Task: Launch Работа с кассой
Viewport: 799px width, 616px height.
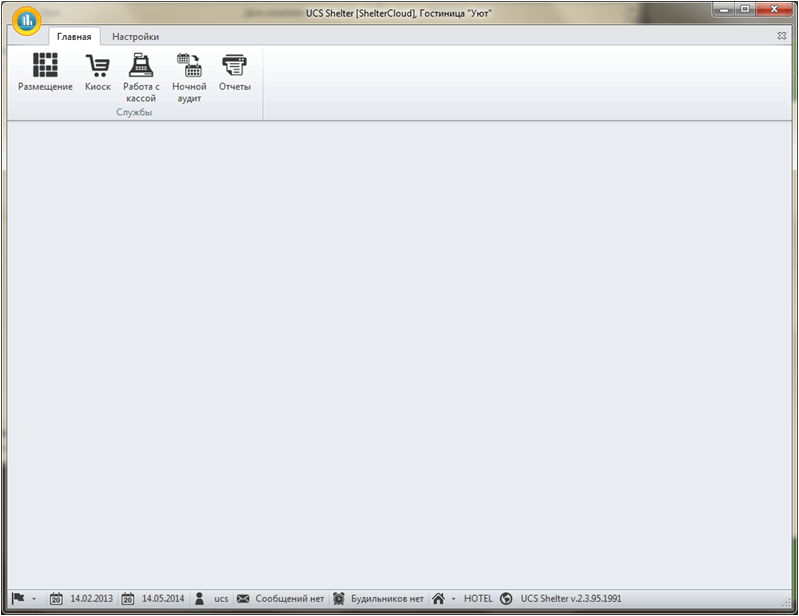Action: (x=141, y=77)
